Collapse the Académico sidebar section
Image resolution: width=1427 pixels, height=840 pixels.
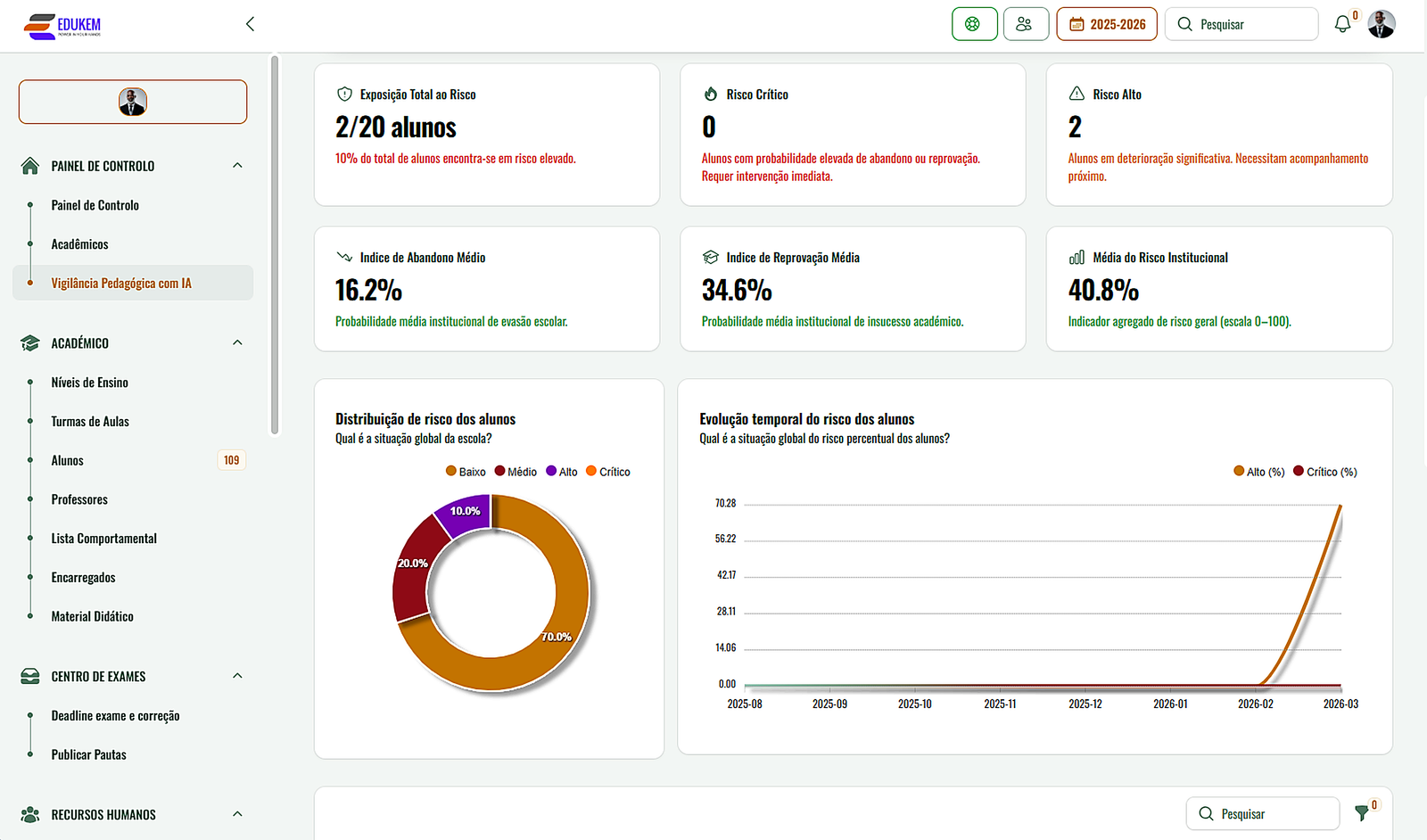(x=237, y=343)
